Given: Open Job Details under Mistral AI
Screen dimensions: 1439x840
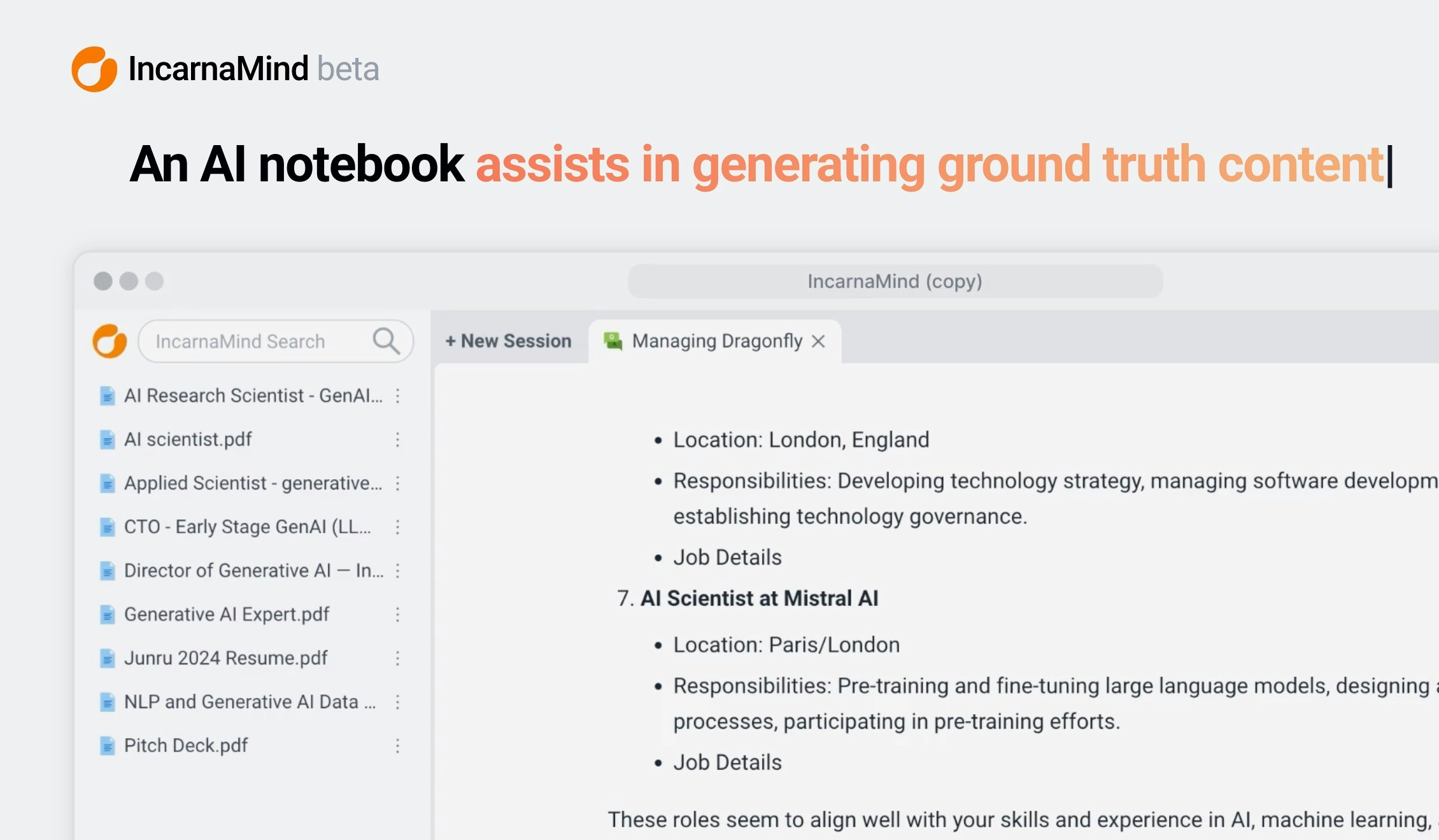Looking at the screenshot, I should pyautogui.click(x=727, y=762).
